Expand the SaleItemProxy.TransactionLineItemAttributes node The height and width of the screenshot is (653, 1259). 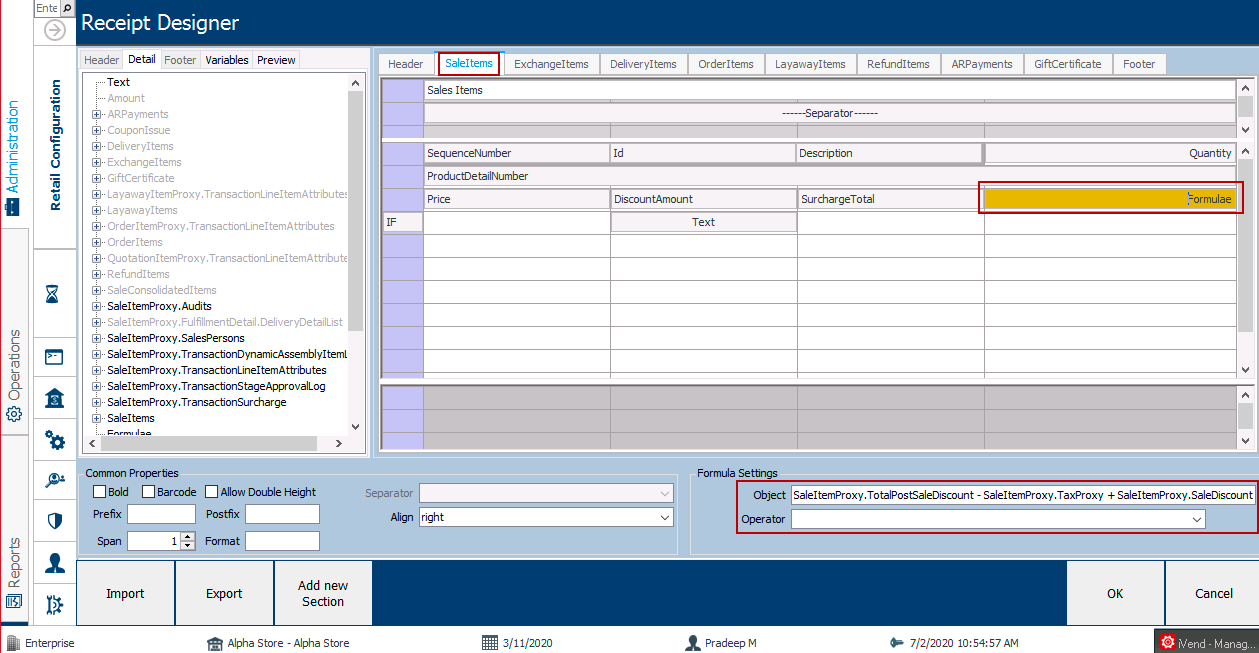pyautogui.click(x=97, y=370)
